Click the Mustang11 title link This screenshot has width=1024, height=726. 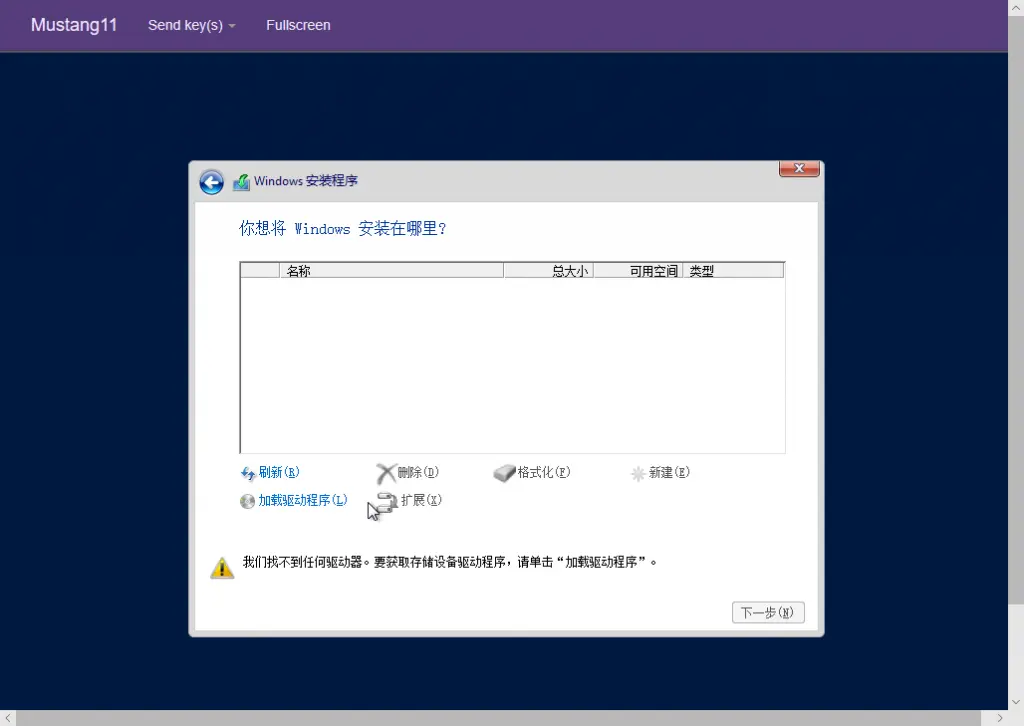(74, 25)
